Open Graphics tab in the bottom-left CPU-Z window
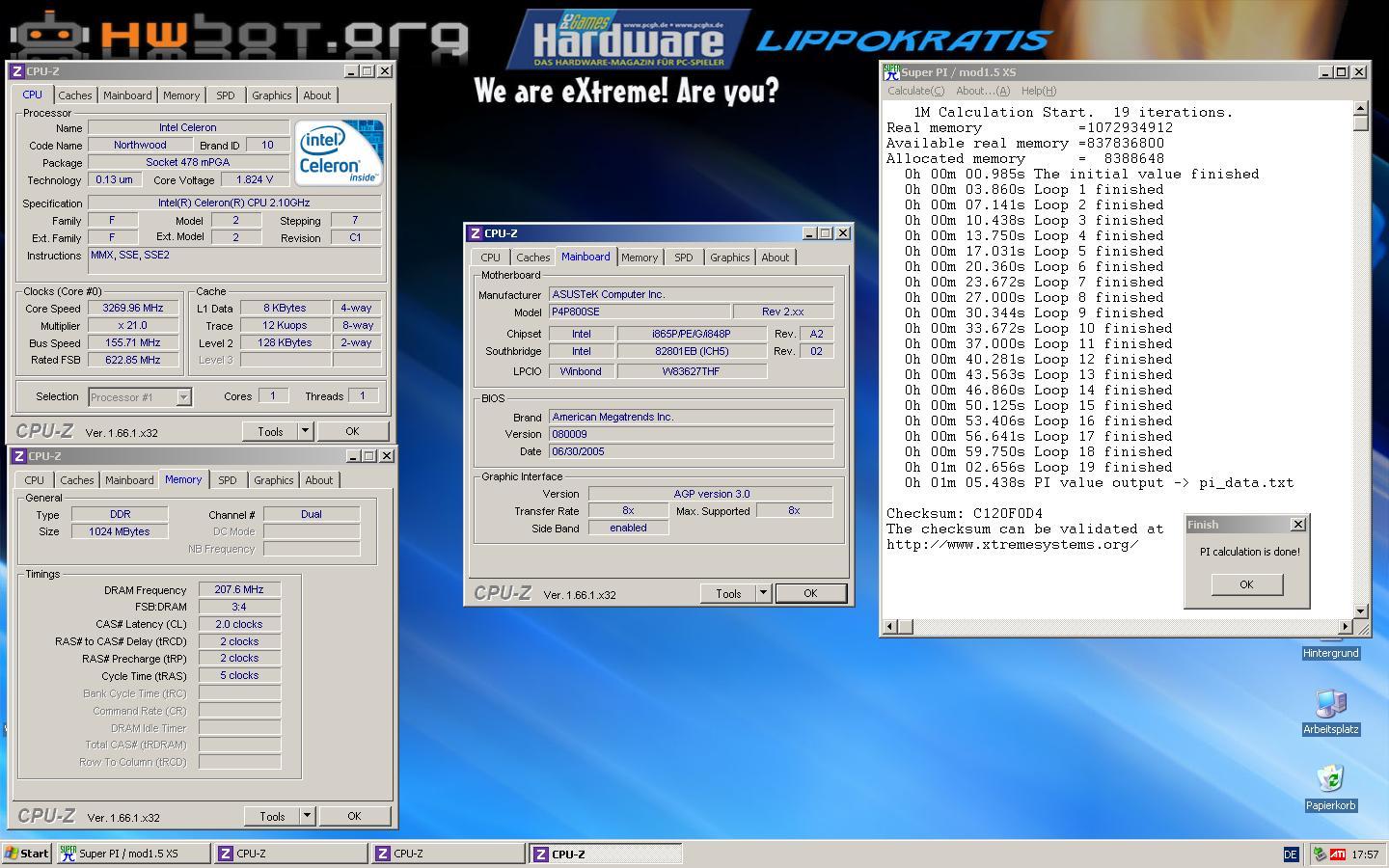The height and width of the screenshot is (868, 1389). [273, 480]
